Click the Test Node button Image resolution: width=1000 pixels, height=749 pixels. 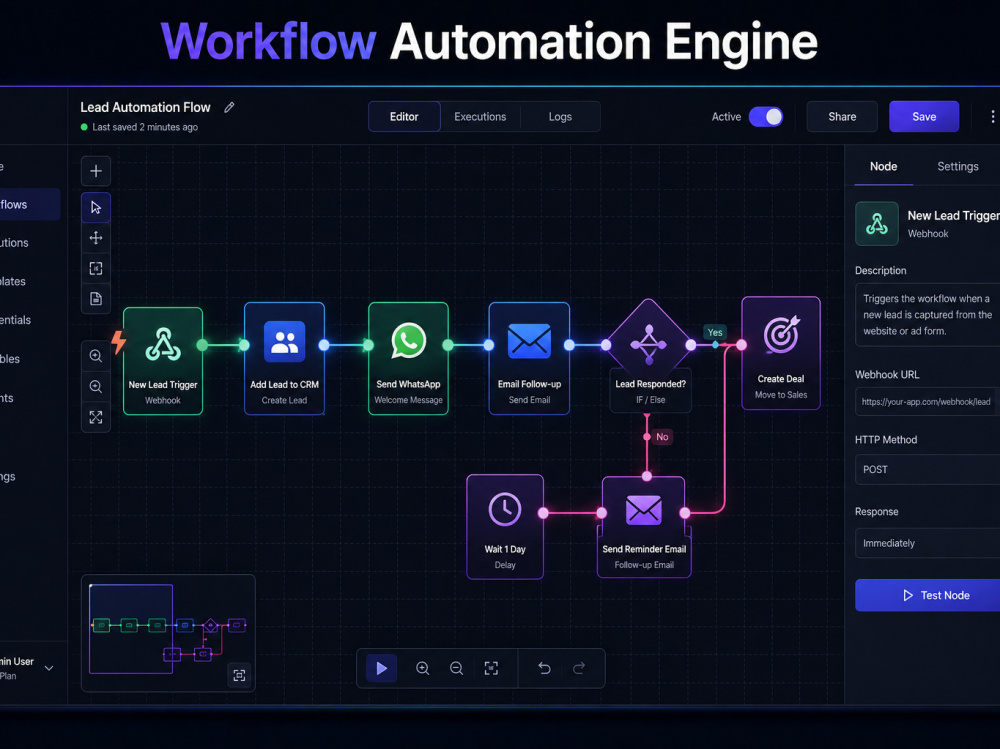coord(927,595)
